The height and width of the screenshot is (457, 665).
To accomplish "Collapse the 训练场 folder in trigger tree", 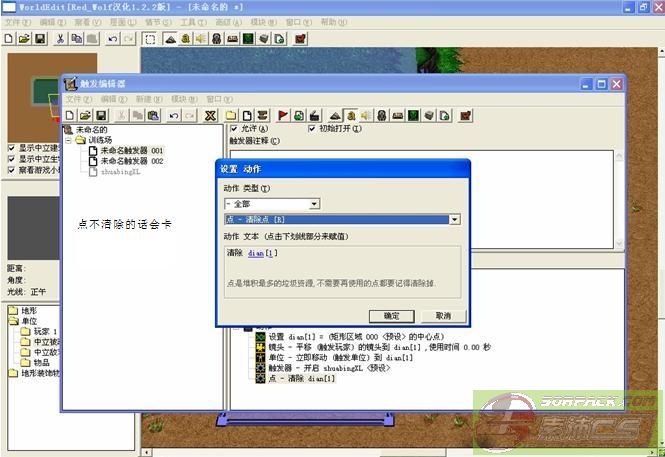I will [x=70, y=140].
